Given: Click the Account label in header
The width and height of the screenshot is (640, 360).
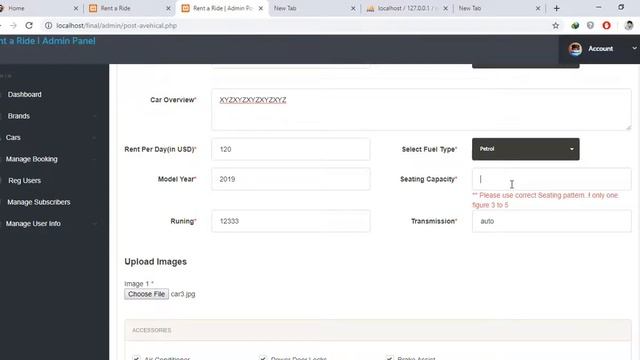Looking at the screenshot, I should [600, 49].
